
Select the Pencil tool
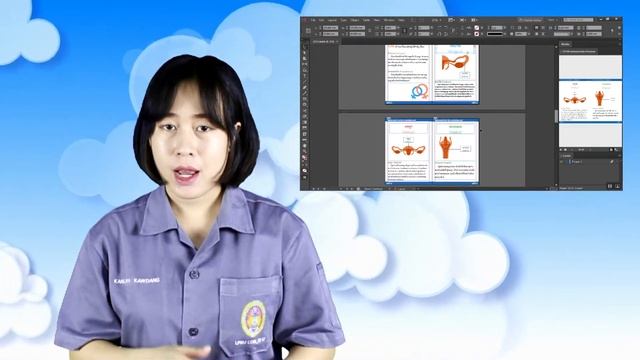coord(305,93)
